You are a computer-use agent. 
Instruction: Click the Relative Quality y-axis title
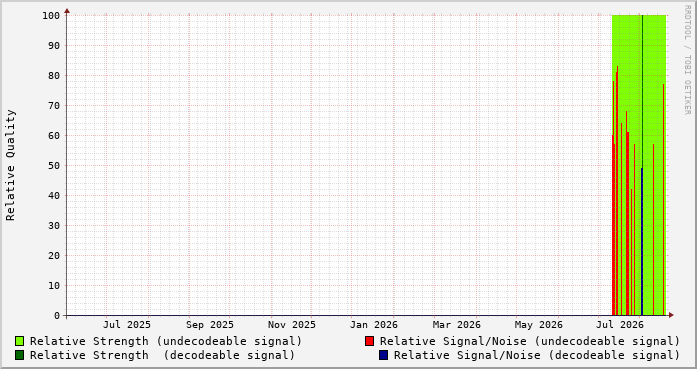11,165
